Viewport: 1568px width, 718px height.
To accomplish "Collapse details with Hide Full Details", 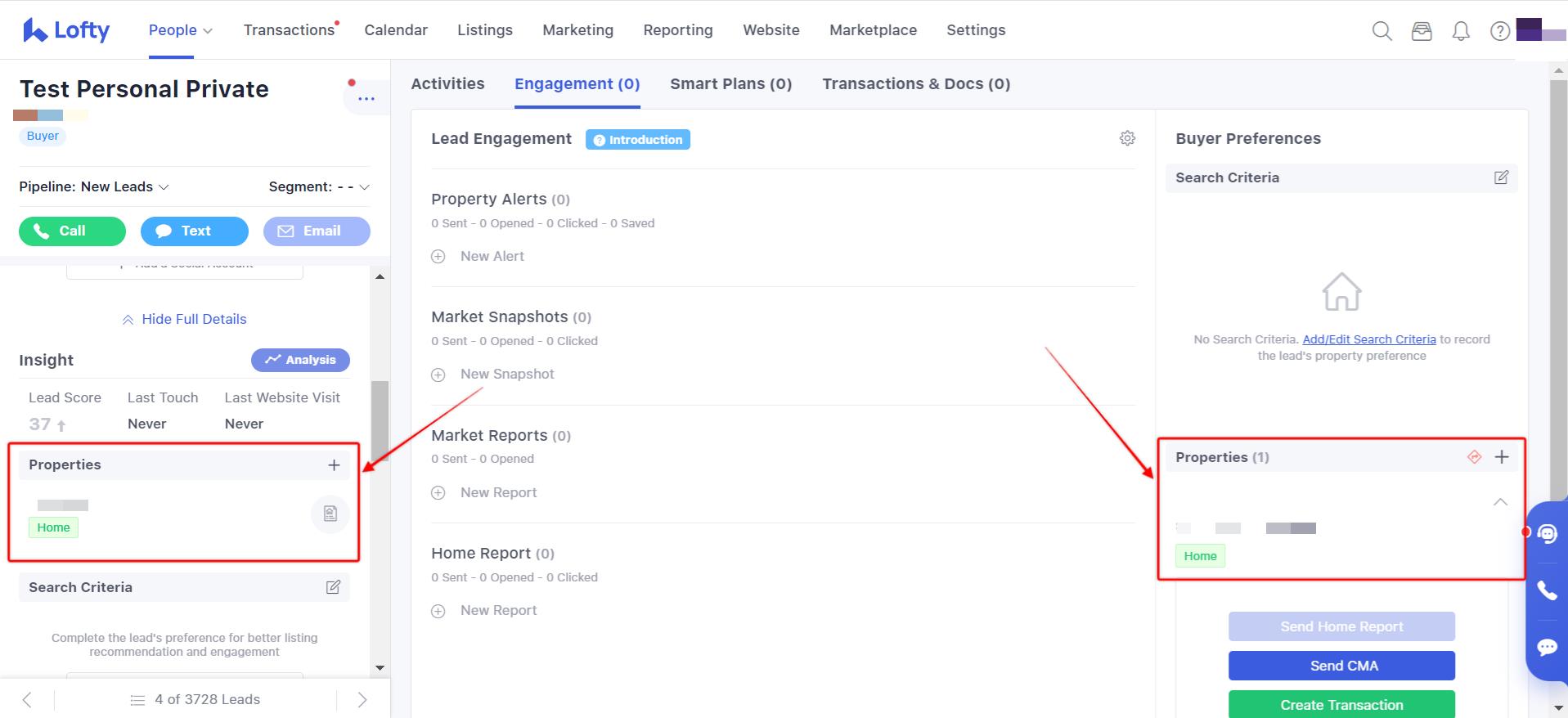I will tap(184, 319).
